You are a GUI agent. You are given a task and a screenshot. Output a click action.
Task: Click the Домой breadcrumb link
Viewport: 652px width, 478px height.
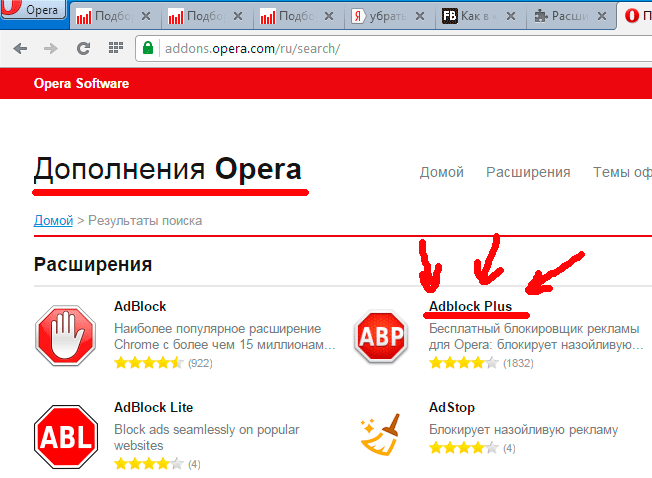click(x=53, y=220)
